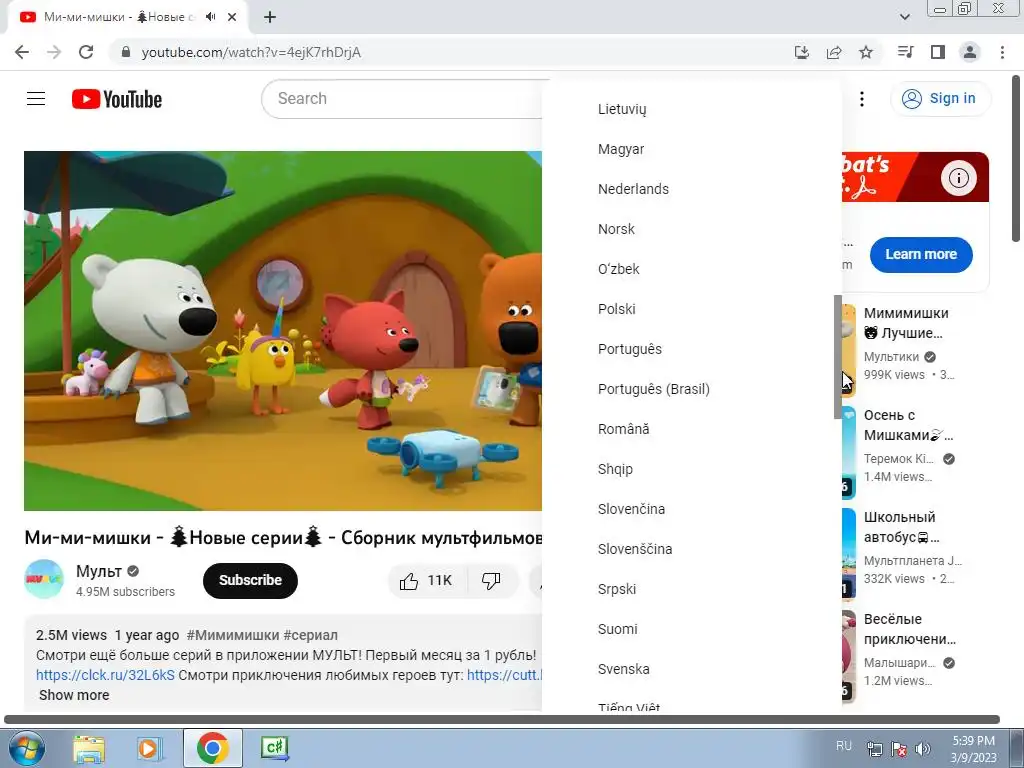The height and width of the screenshot is (768, 1024).
Task: Reload the current page
Action: point(86,52)
